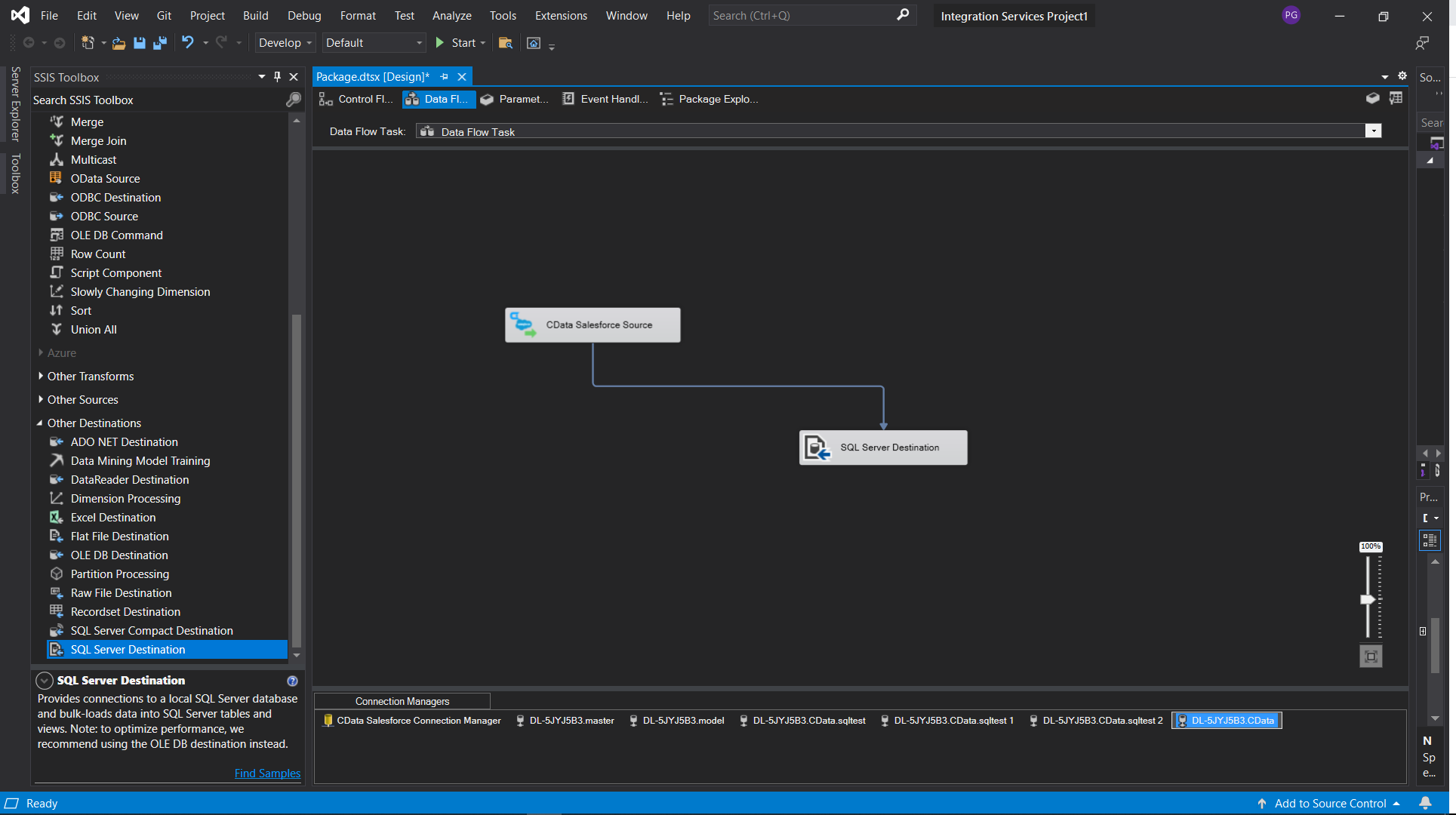Viewport: 1456px width, 815px height.
Task: Toggle the pin on the Package.dtsx tab
Action: [444, 77]
